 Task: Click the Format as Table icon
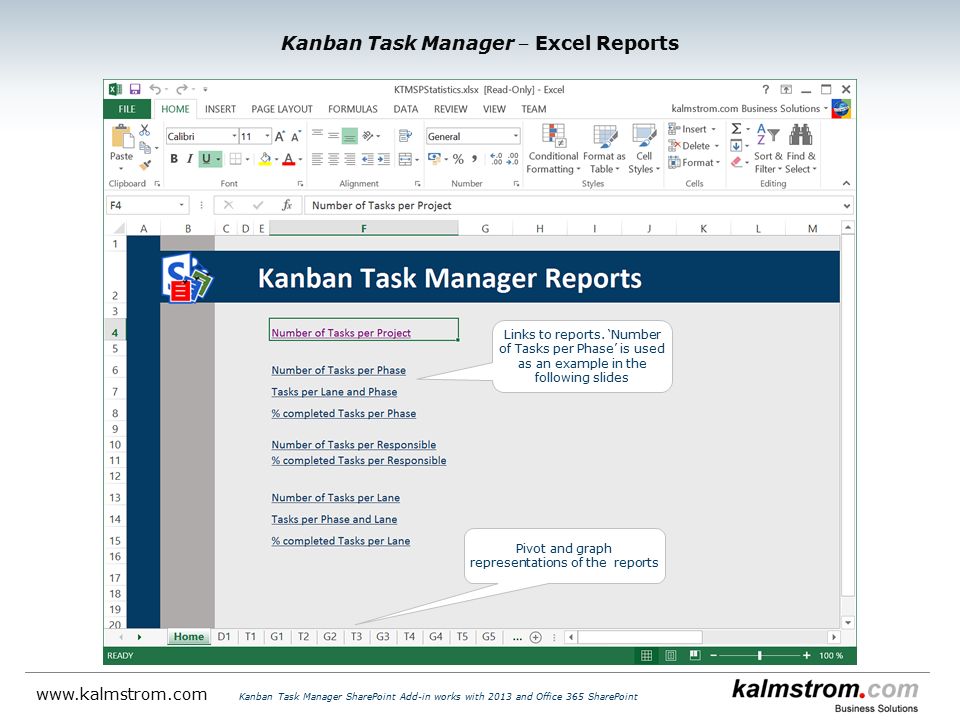[604, 137]
